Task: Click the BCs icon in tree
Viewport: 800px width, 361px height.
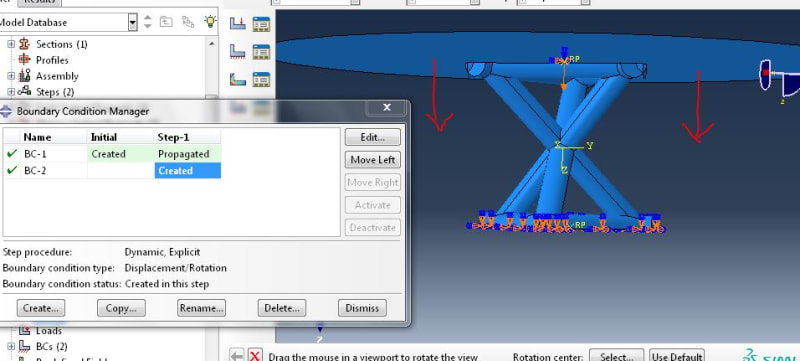Action: click(x=24, y=346)
